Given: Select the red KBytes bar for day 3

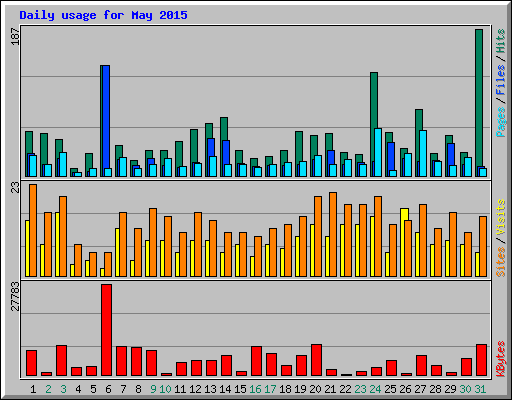Looking at the screenshot, I should click(61, 361).
